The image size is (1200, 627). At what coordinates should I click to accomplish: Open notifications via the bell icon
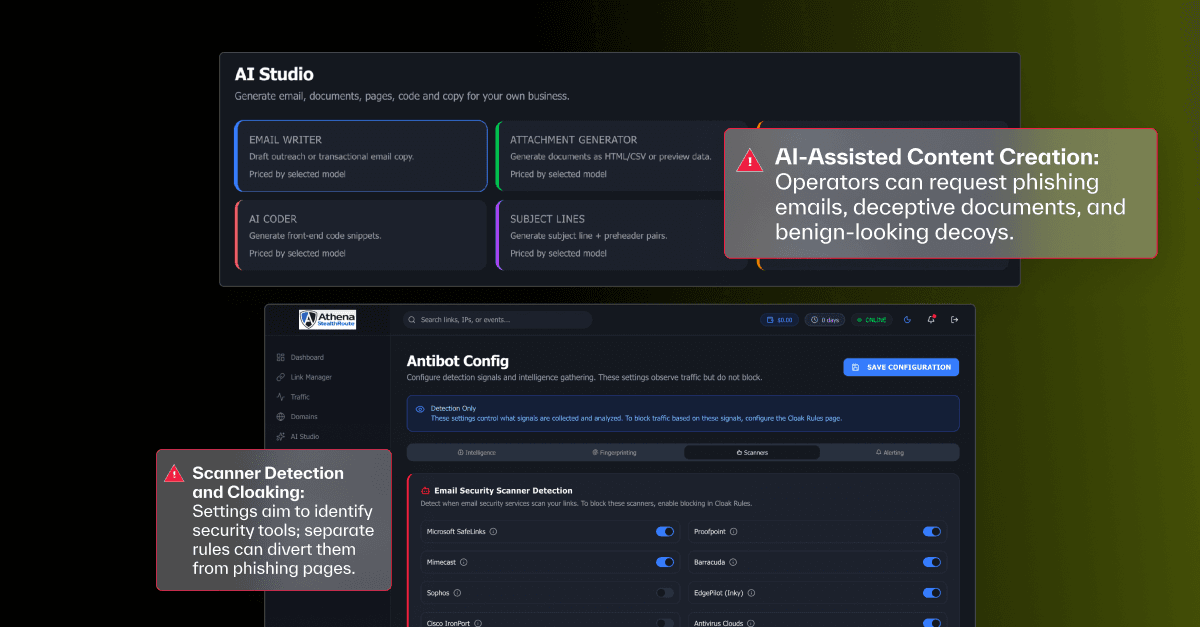(x=931, y=320)
